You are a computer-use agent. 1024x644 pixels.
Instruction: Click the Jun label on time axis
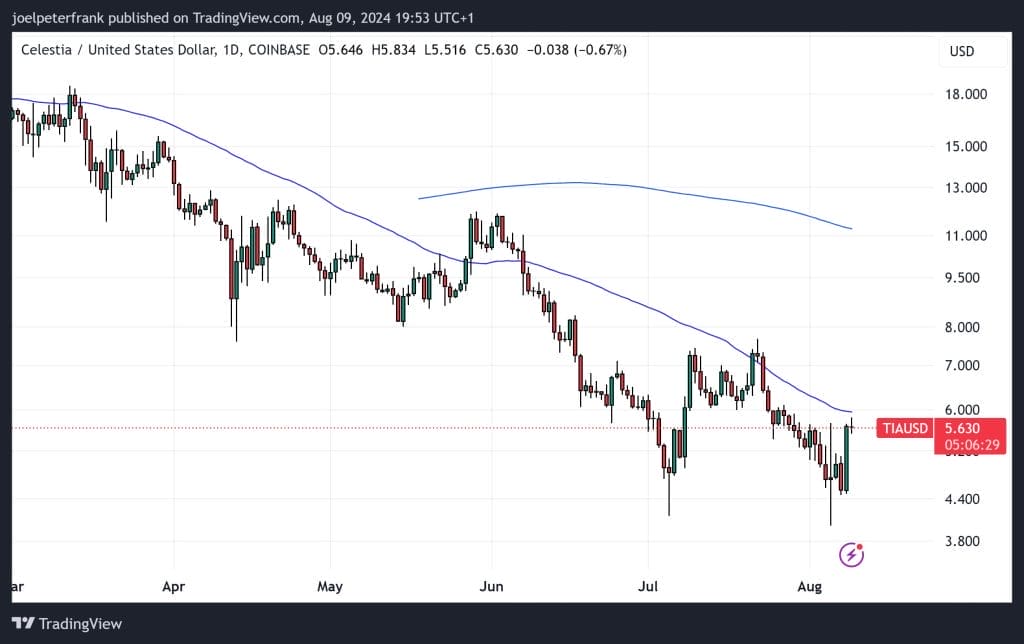point(491,587)
